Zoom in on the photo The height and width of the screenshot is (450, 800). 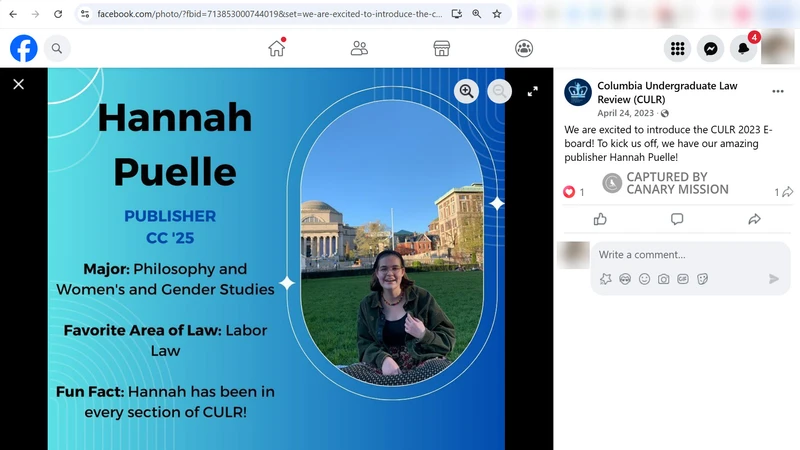(466, 91)
